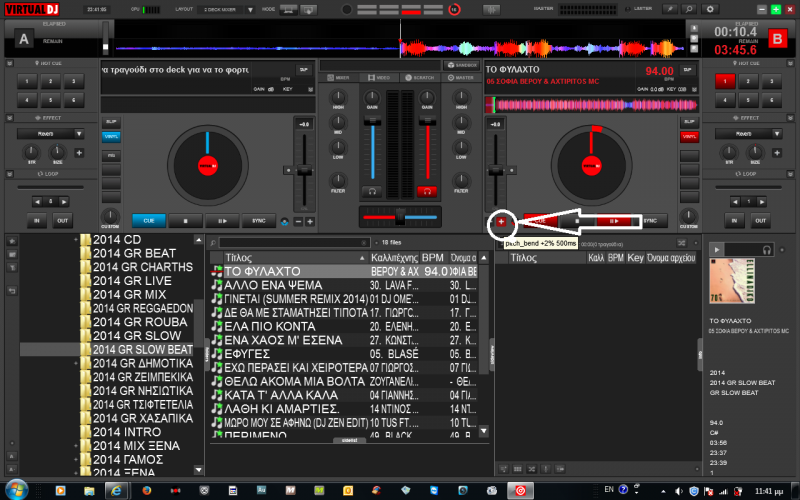800x500 pixels.
Task: Click deck B loop halve left arrow
Action: (x=735, y=202)
